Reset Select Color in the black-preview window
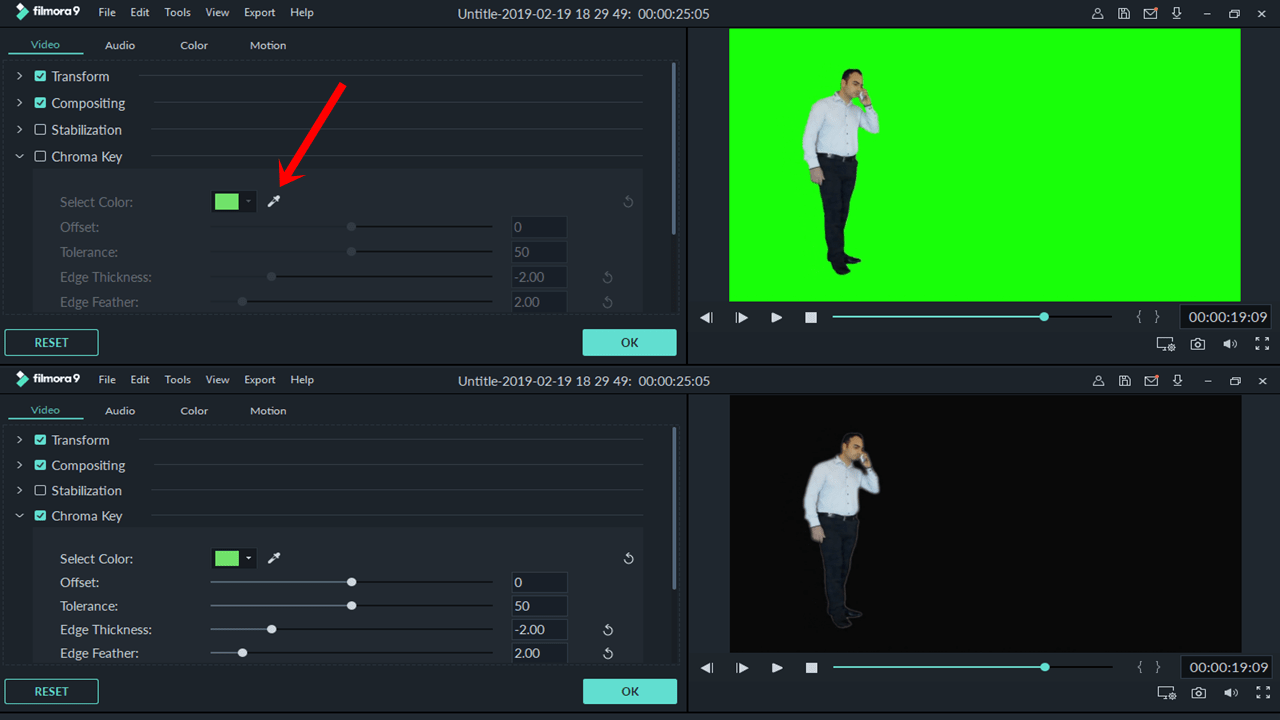The image size is (1280, 720). click(628, 558)
